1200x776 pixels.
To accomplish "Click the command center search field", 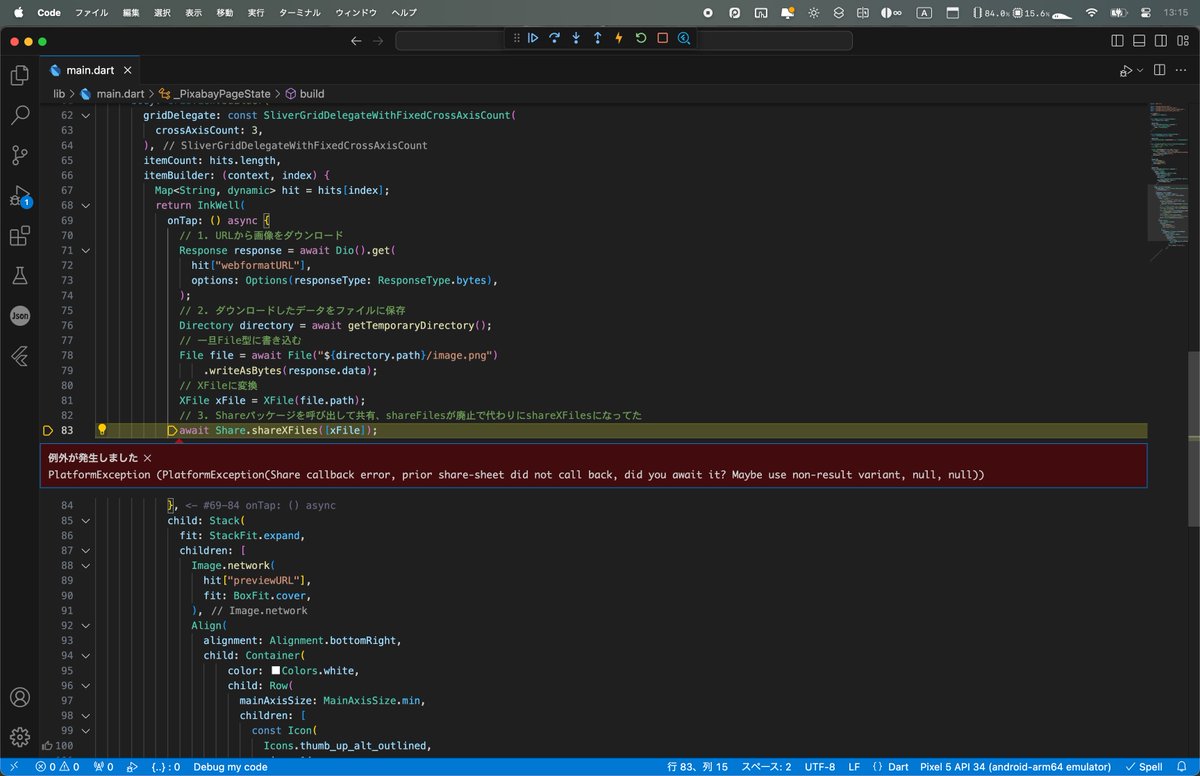I will [x=624, y=41].
